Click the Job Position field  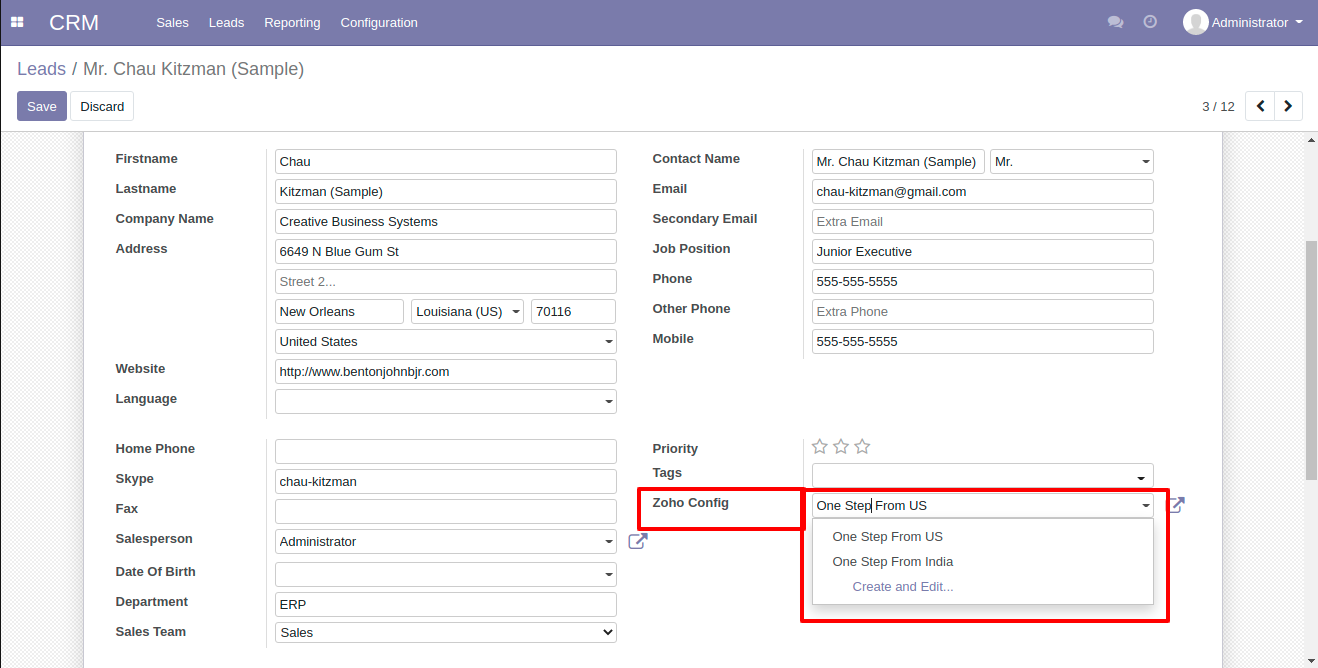(983, 251)
